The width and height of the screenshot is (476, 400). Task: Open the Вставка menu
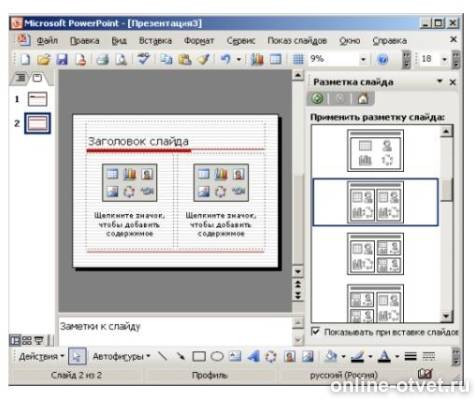pos(155,41)
